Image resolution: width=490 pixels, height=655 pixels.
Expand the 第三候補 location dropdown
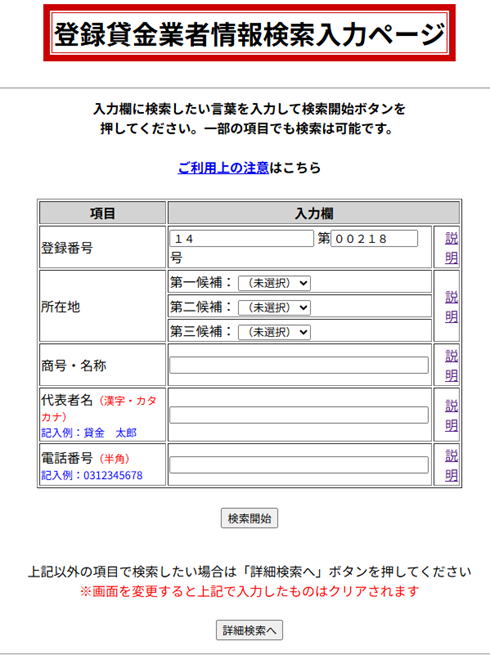pyautogui.click(x=274, y=333)
